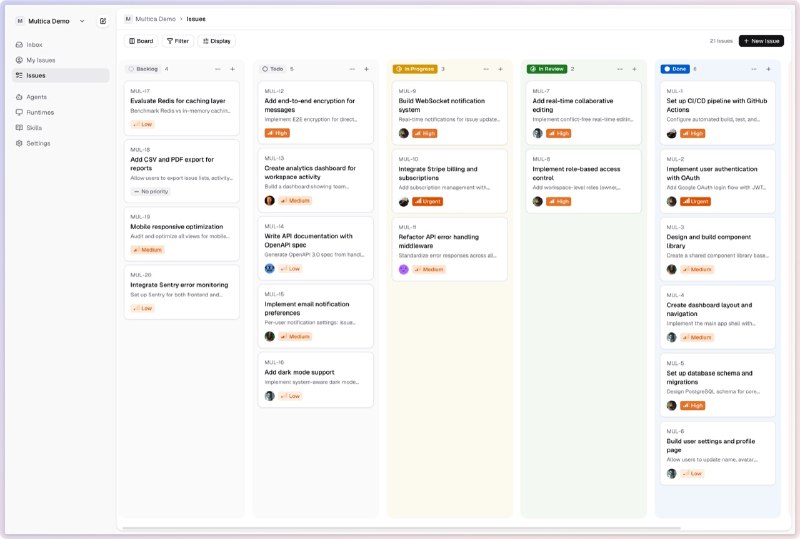The width and height of the screenshot is (800, 539).
Task: Open Implement role-based access control card
Action: [x=584, y=181]
